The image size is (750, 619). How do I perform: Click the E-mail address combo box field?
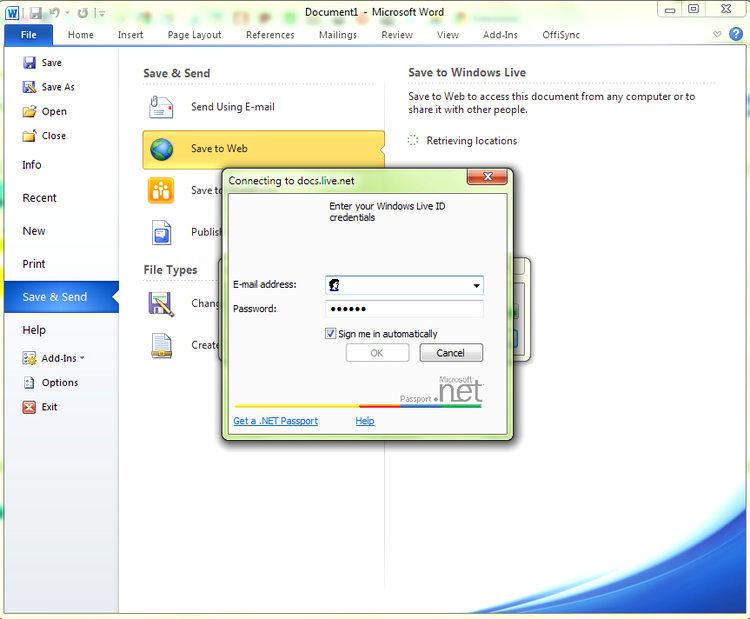[x=404, y=285]
